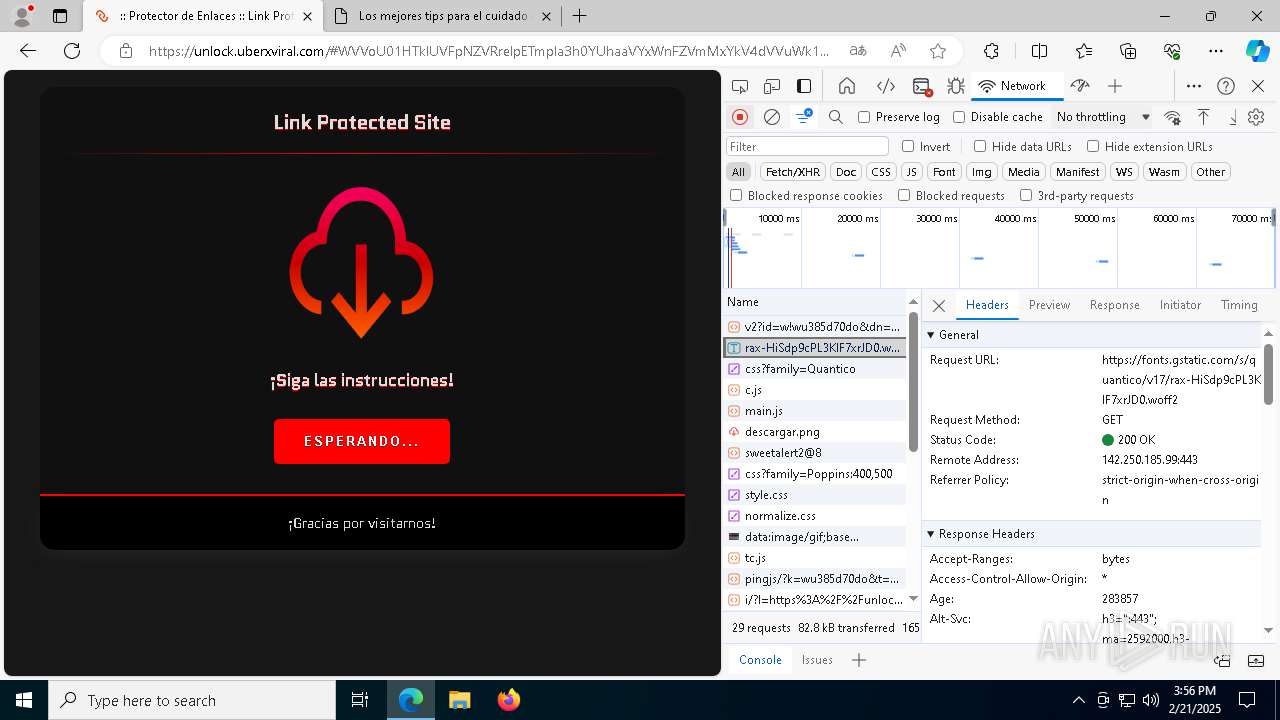Filter requests by Fetch/XHR
The image size is (1280, 720).
tap(793, 172)
